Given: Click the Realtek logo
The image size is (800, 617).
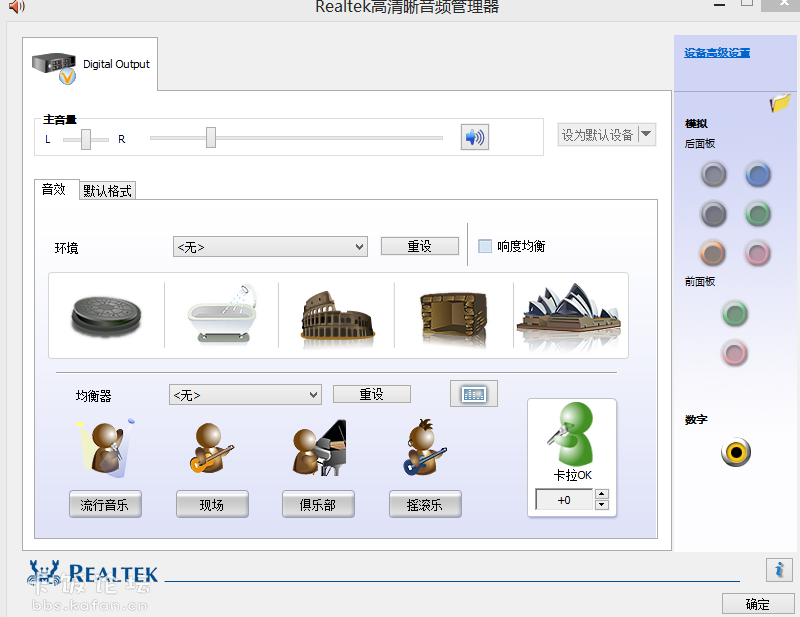Looking at the screenshot, I should [93, 575].
